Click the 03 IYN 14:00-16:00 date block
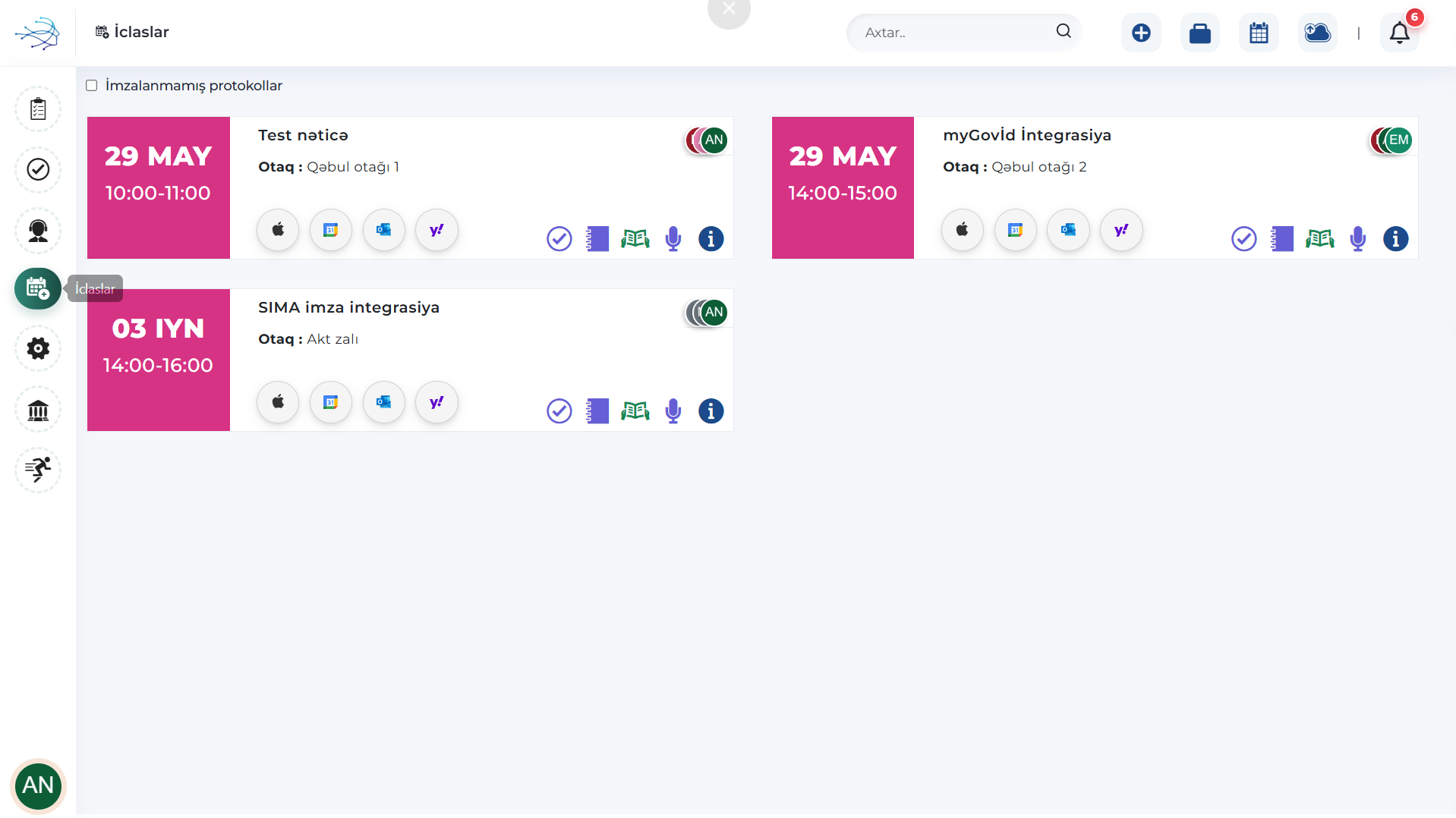1456x818 pixels. point(159,360)
